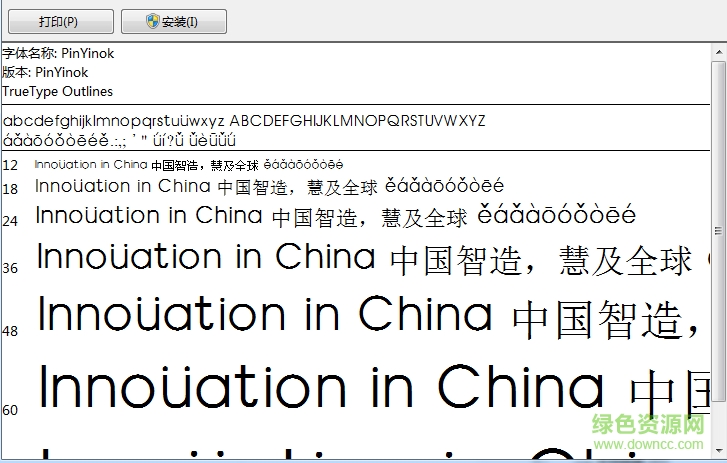Click the accented pinyin characters sample line
The image size is (727, 463).
119,140
